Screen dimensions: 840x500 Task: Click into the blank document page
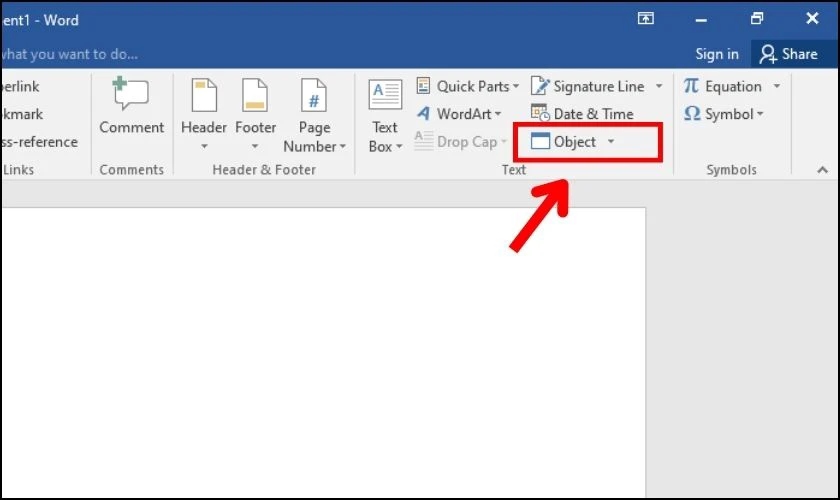tap(323, 353)
